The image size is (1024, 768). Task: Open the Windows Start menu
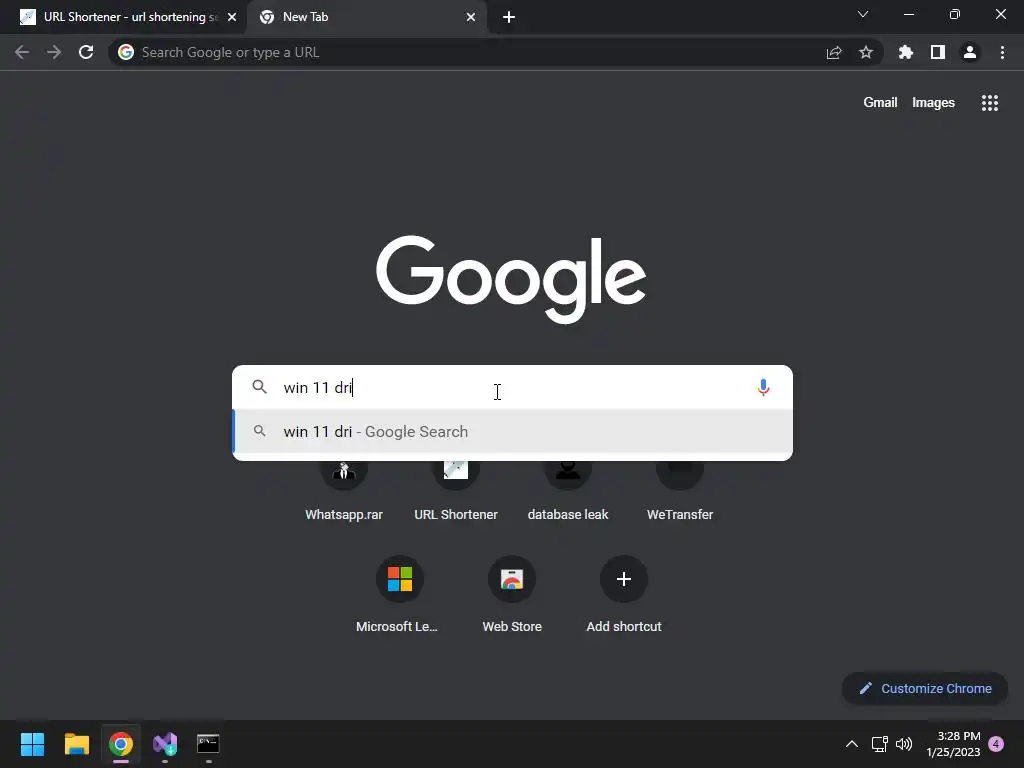(x=32, y=744)
